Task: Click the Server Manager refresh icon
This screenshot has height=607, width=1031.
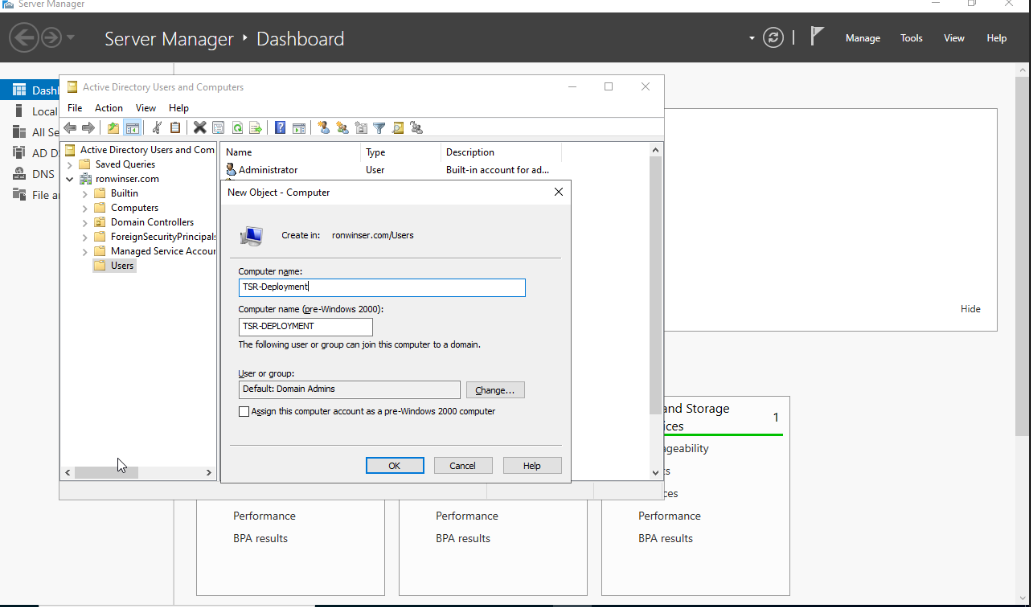Action: pyautogui.click(x=773, y=38)
